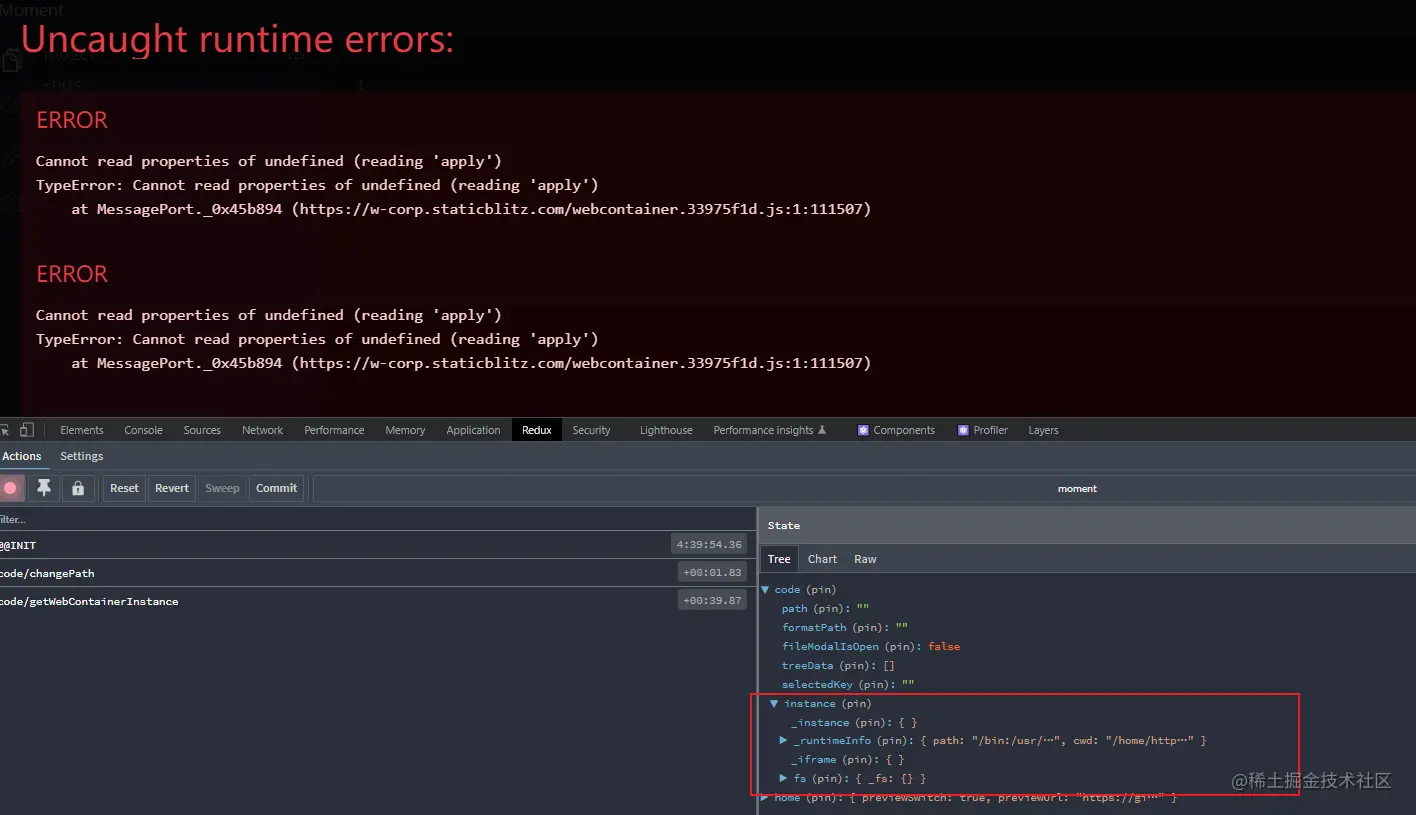The image size is (1416, 815).
Task: Expand the home node in state tree
Action: click(x=765, y=797)
